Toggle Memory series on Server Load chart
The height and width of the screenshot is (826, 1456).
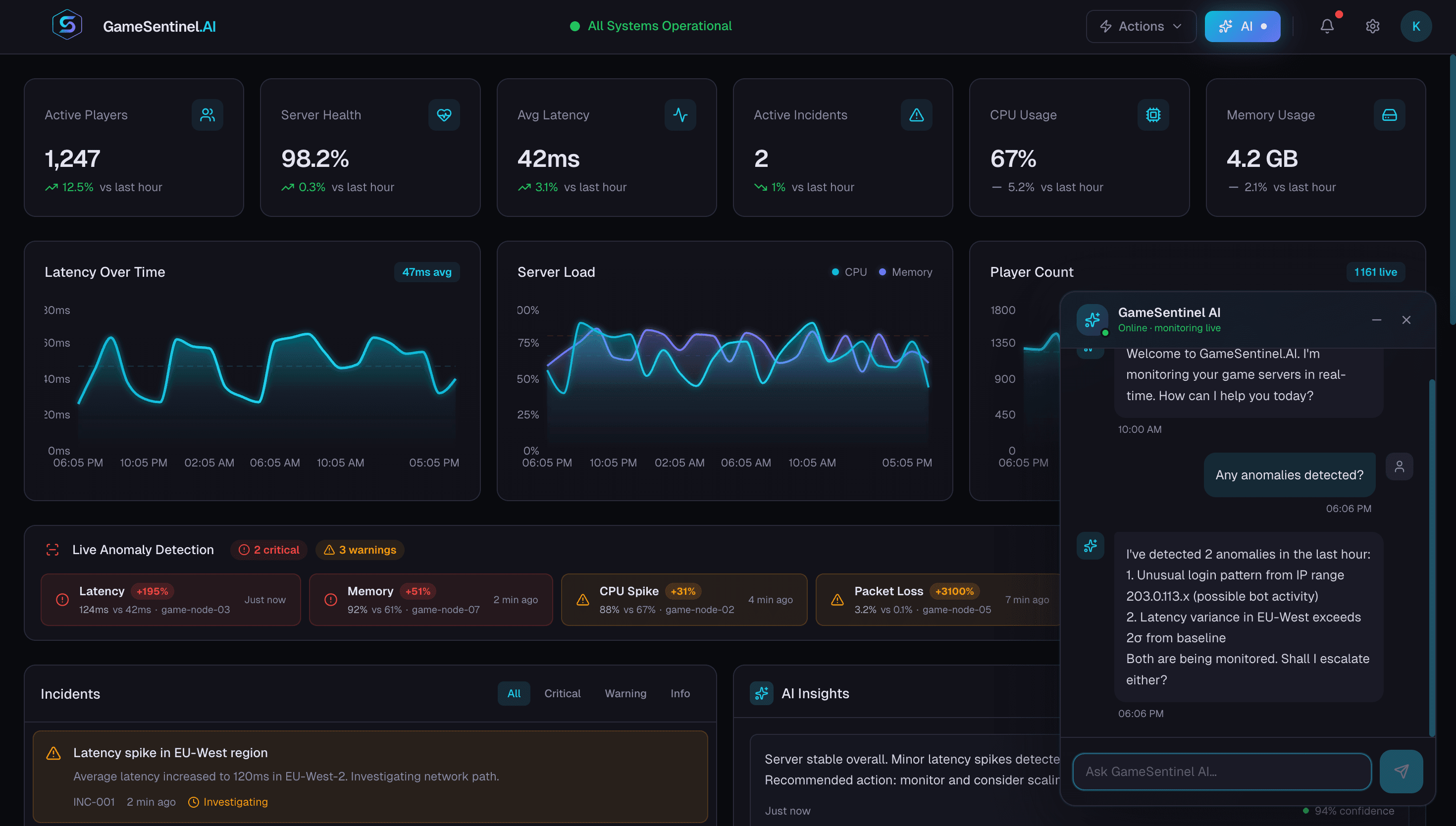click(x=905, y=272)
